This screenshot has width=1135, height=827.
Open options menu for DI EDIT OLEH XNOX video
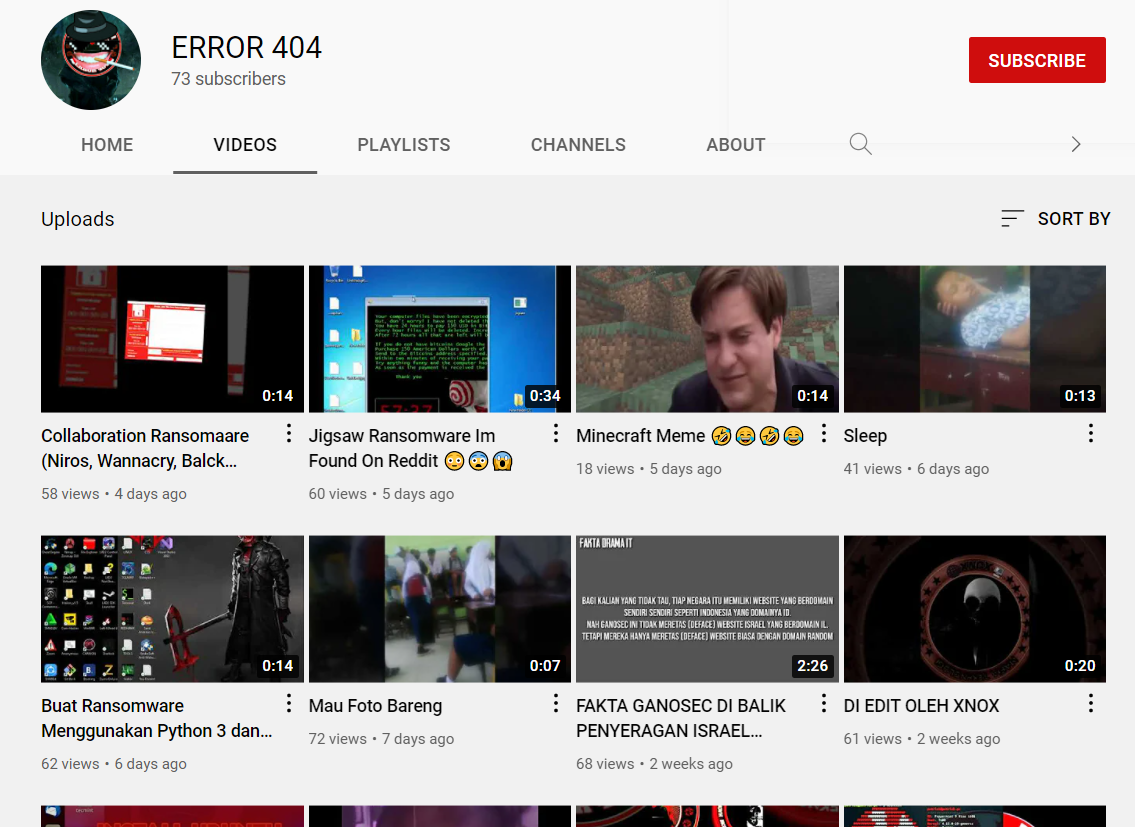pyautogui.click(x=1090, y=703)
